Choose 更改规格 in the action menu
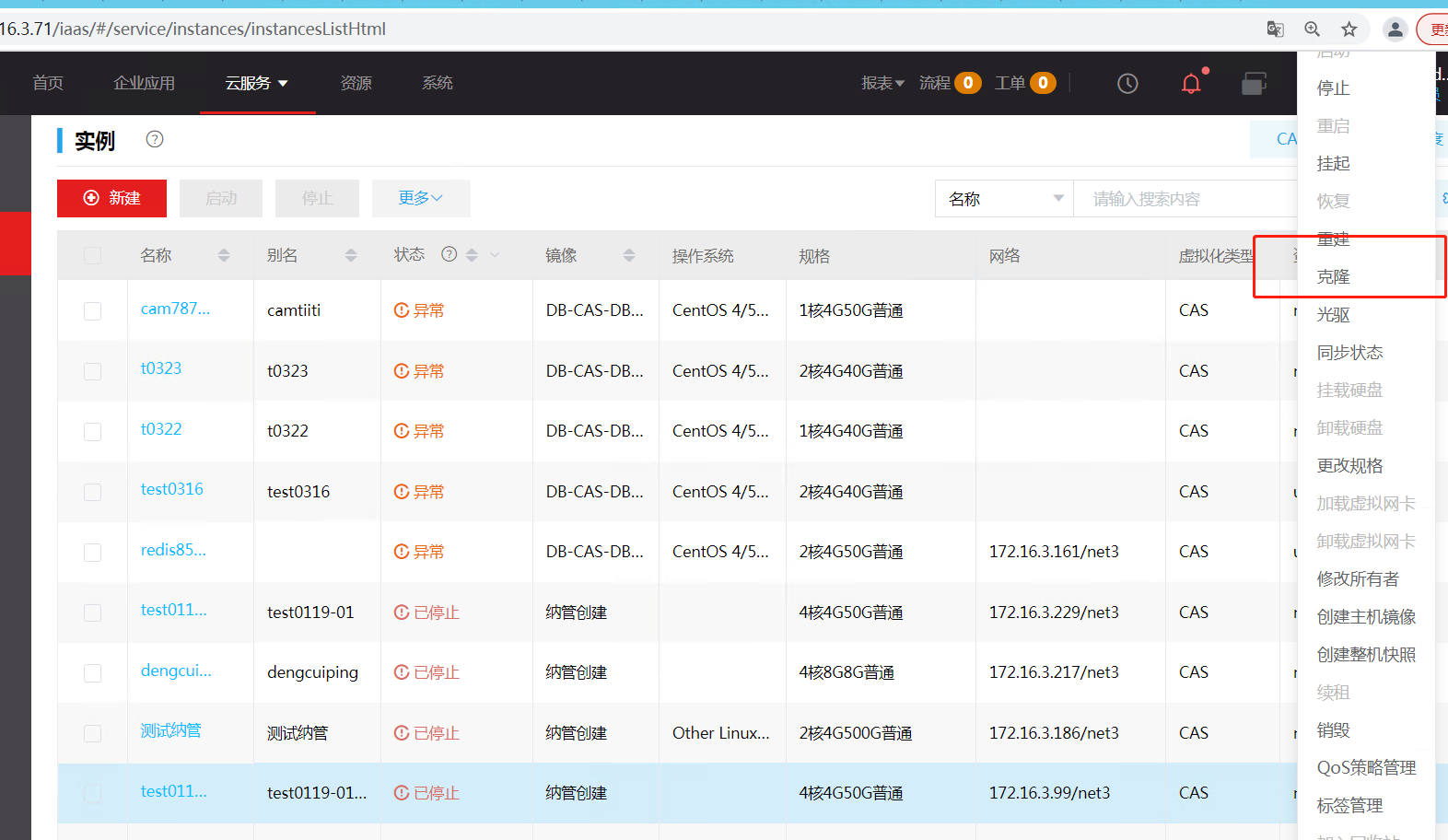Image resolution: width=1448 pixels, height=840 pixels. (x=1349, y=466)
